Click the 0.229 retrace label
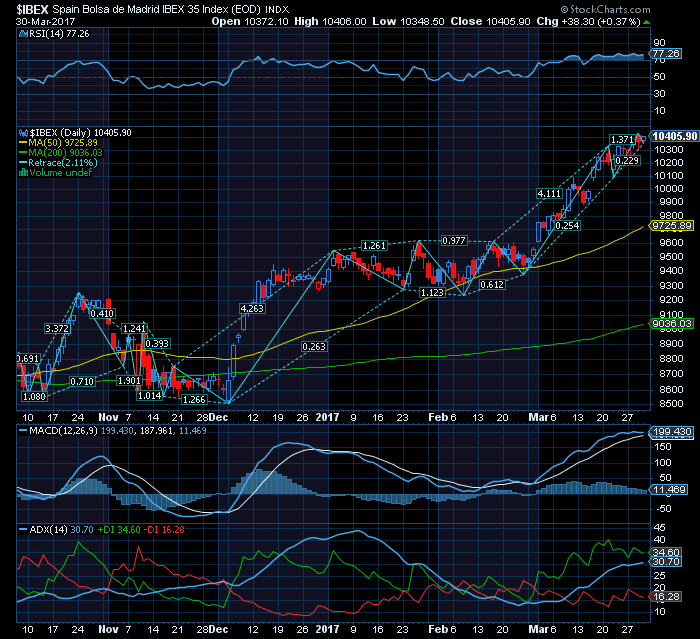Viewport: 700px width, 639px height. 627,160
